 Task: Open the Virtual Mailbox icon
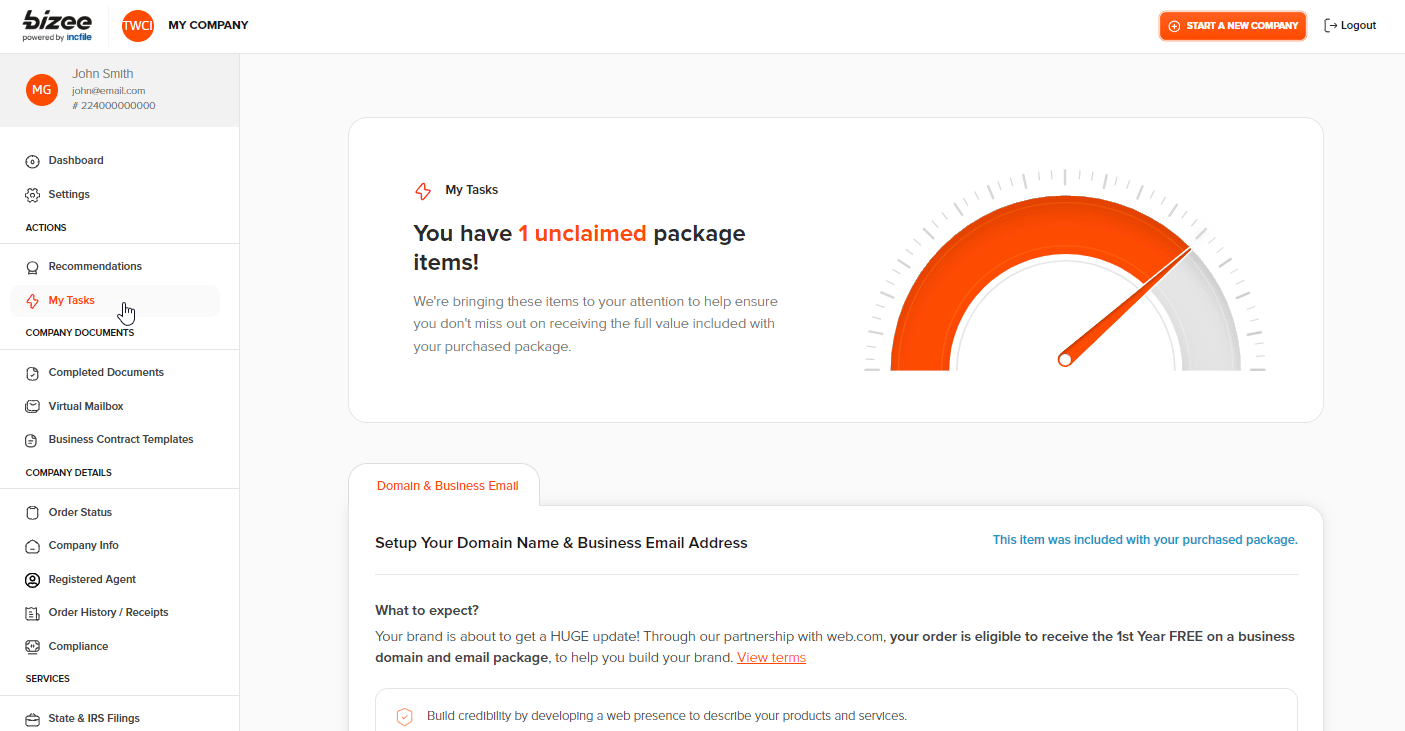[x=32, y=407]
